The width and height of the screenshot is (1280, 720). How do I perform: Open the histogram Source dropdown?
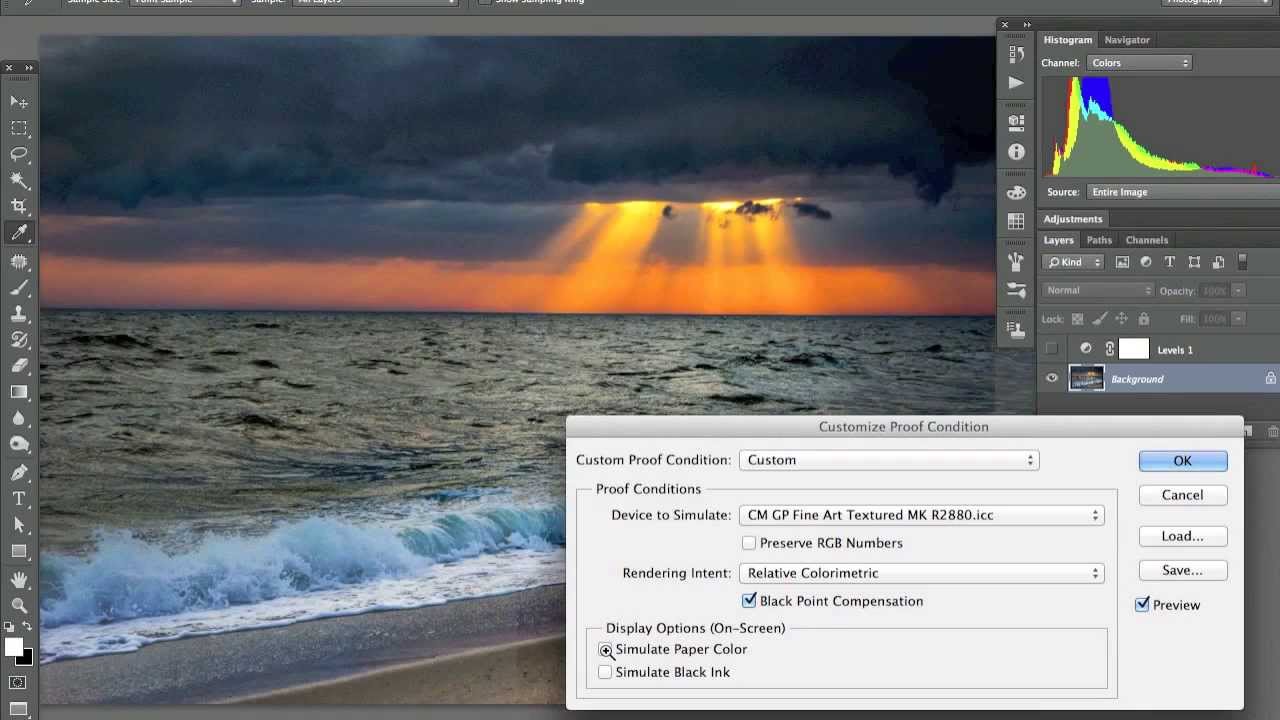click(x=1182, y=192)
